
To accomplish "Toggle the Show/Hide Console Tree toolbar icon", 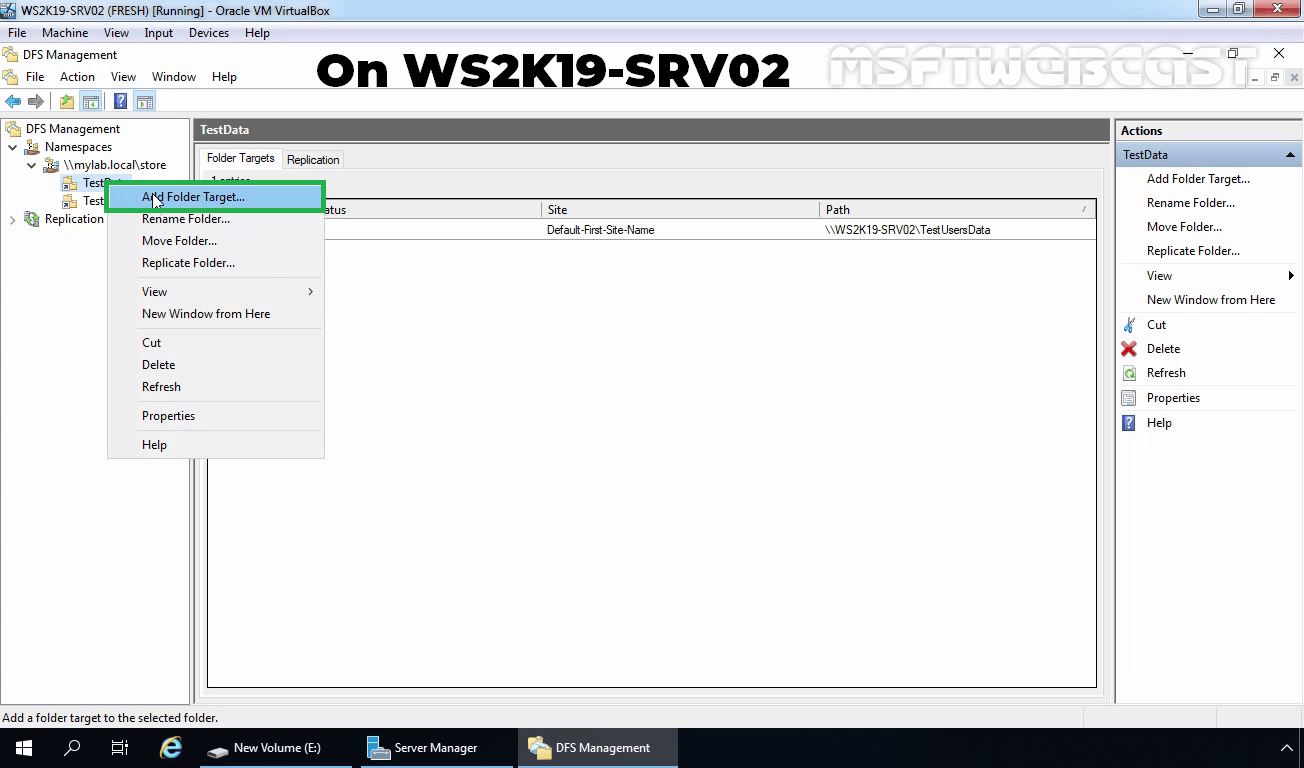I will pyautogui.click(x=90, y=100).
